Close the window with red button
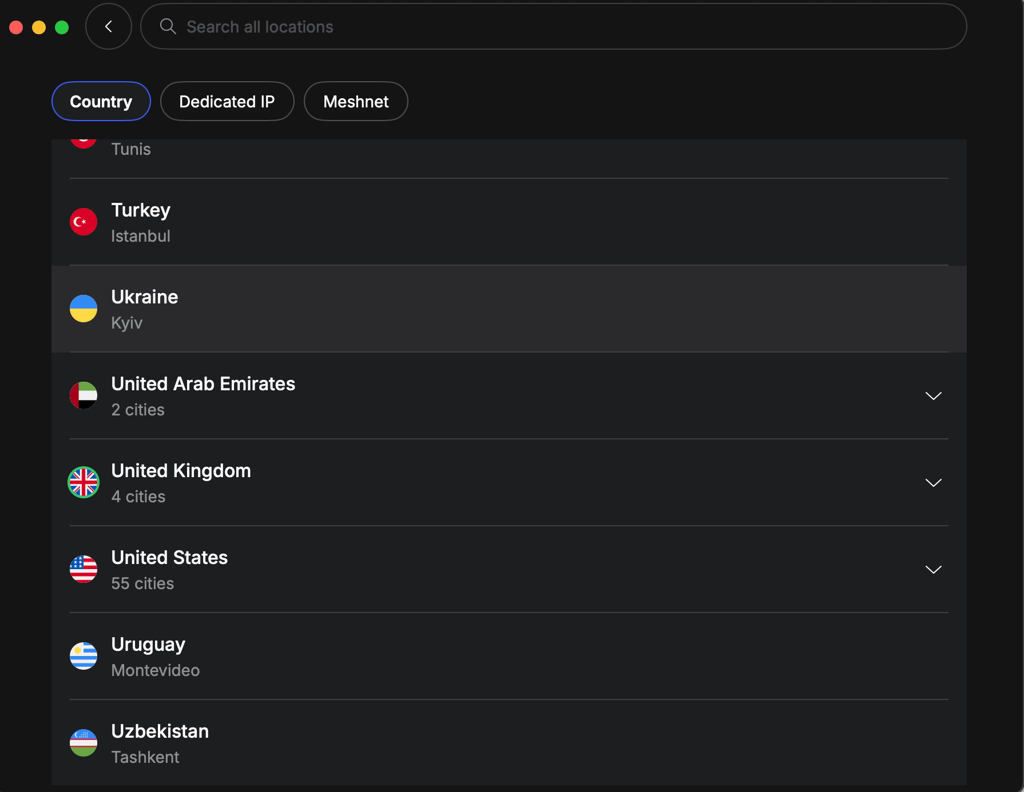The width and height of the screenshot is (1024, 792). 16,27
